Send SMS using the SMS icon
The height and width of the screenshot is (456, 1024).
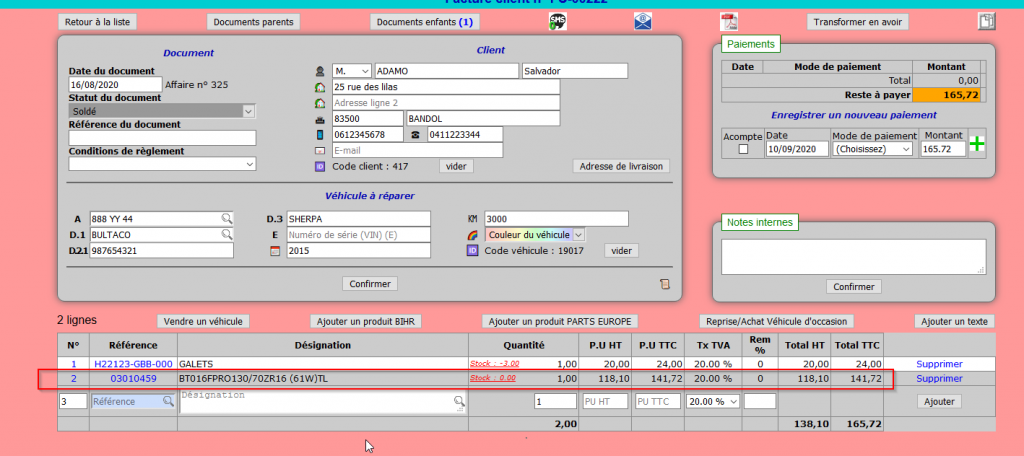pos(557,22)
